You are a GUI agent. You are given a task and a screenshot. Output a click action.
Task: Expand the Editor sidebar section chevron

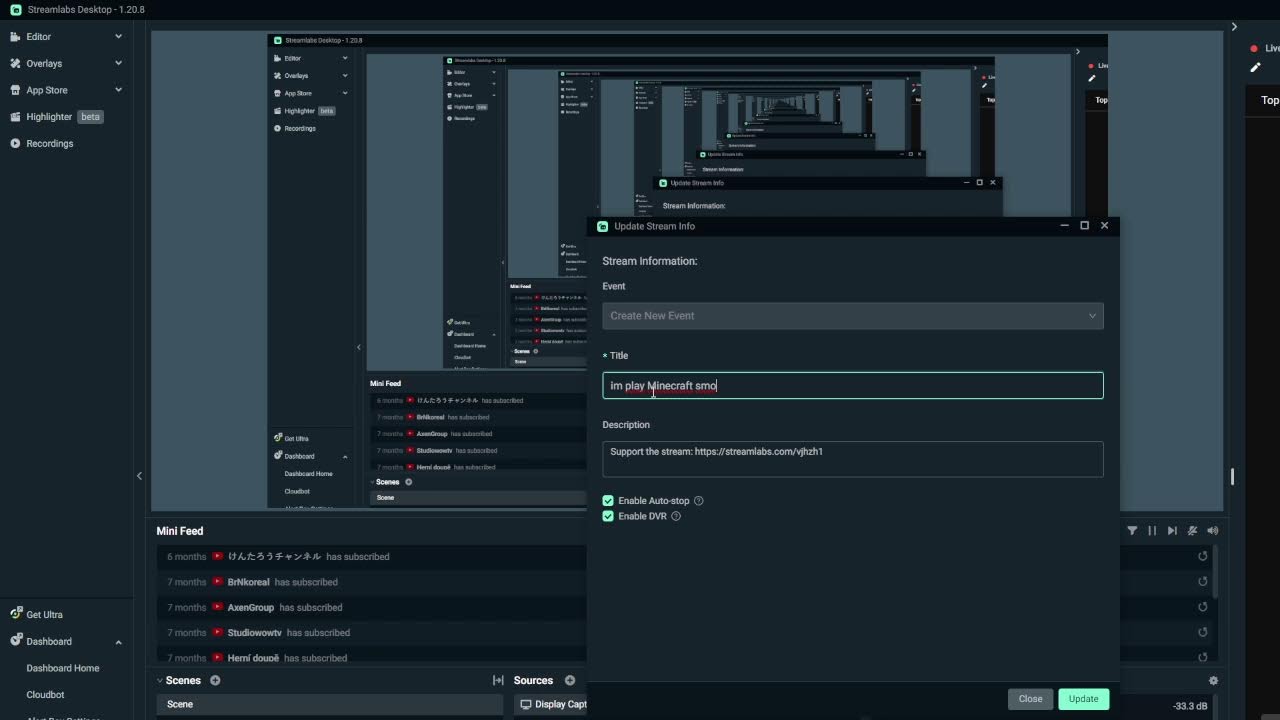pyautogui.click(x=118, y=37)
